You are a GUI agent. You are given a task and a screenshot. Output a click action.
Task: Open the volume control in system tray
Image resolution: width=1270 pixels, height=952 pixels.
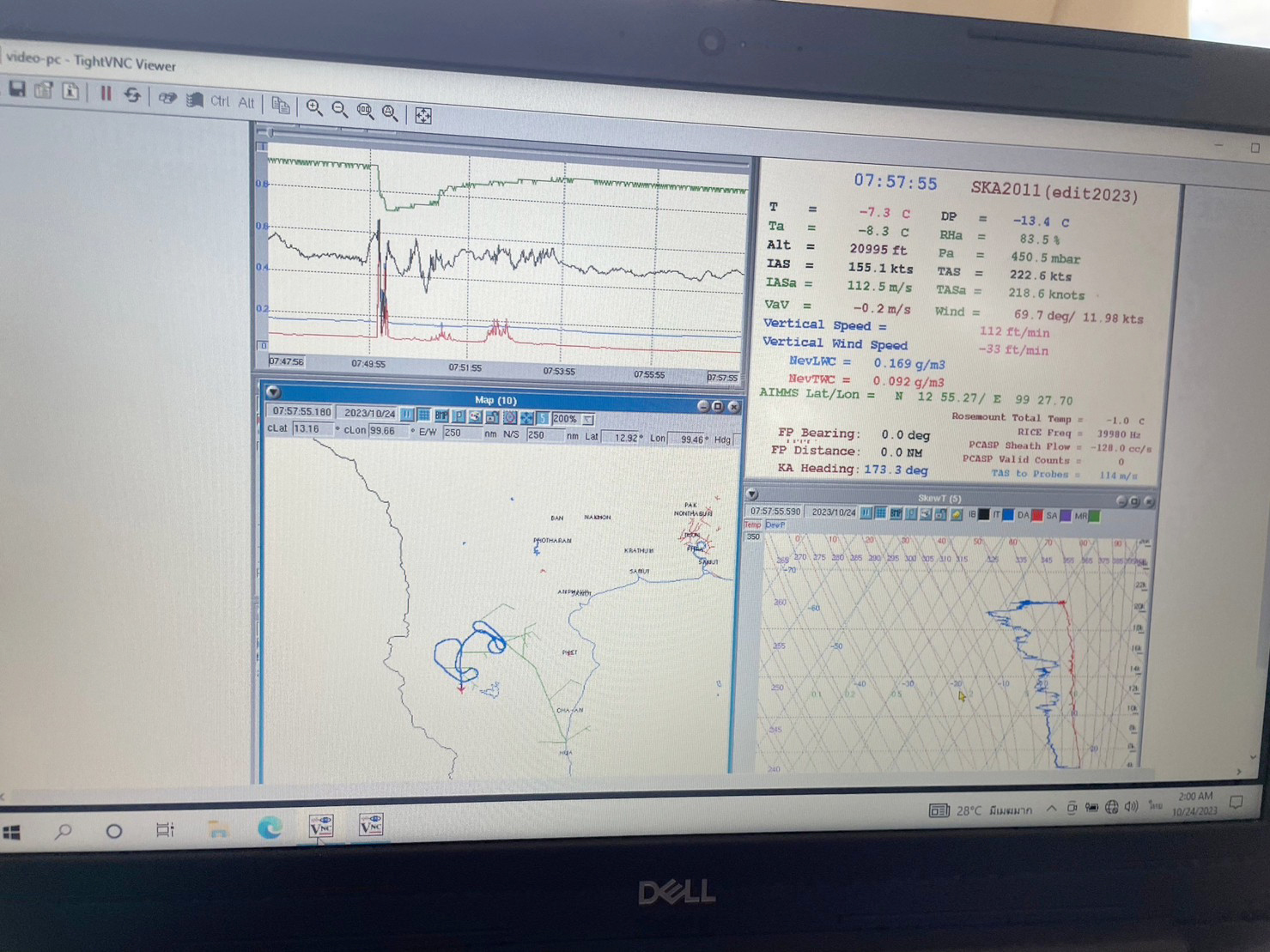(x=1132, y=807)
